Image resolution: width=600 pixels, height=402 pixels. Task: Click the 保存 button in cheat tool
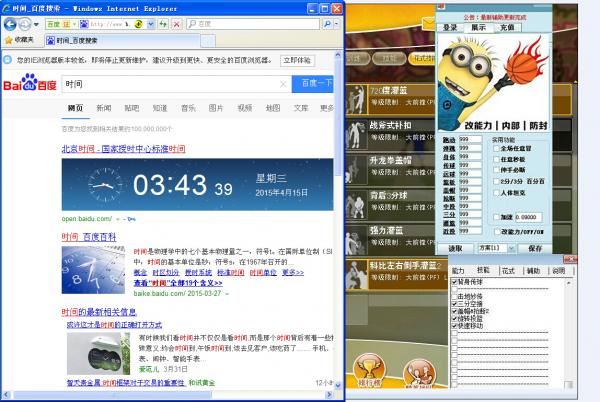(535, 249)
